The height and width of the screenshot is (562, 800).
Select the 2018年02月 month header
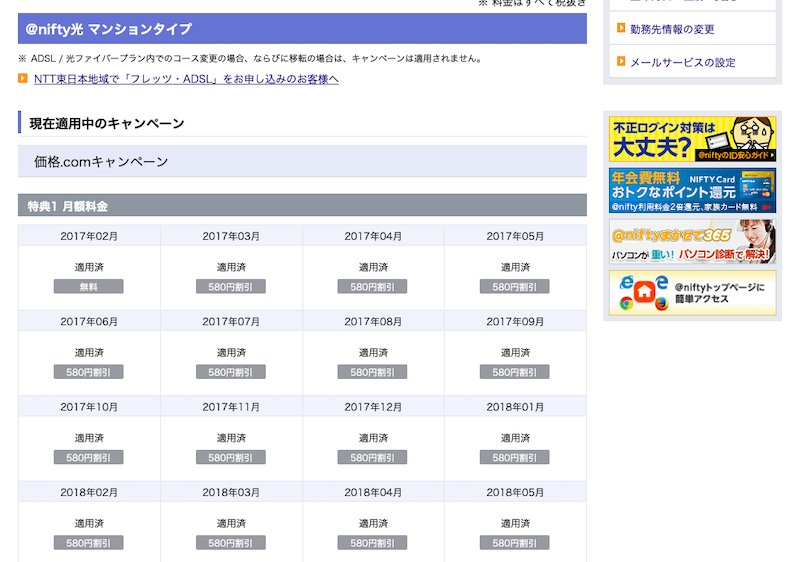pos(89,492)
